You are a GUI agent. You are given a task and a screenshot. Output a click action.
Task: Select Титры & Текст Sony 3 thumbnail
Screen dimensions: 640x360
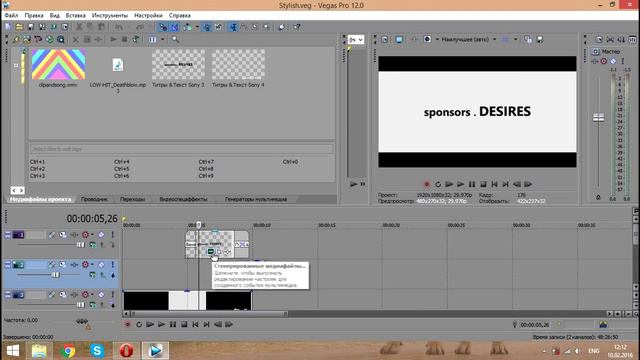tap(178, 64)
